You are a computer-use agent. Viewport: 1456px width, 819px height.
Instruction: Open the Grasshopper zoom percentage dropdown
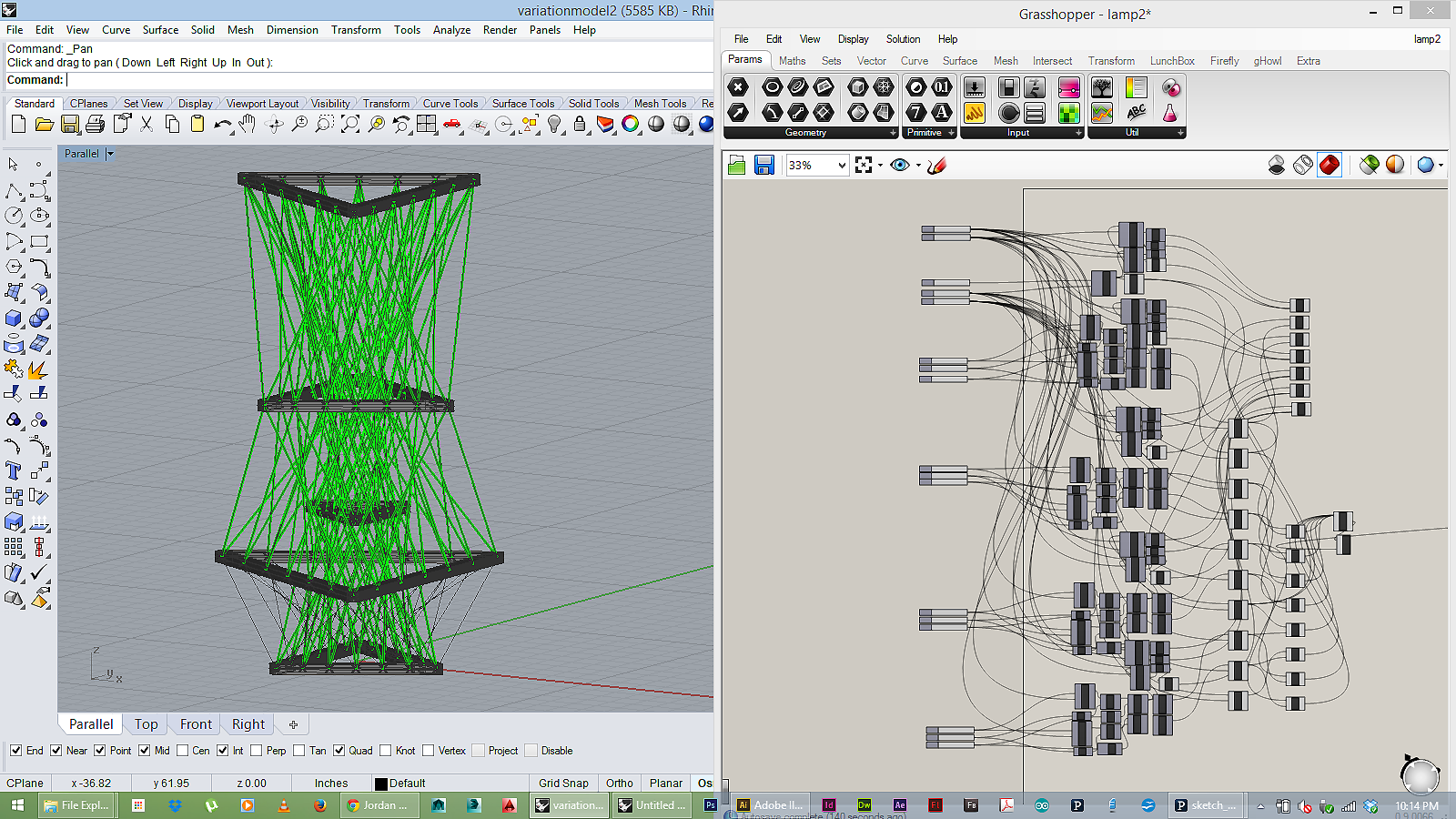click(x=842, y=165)
